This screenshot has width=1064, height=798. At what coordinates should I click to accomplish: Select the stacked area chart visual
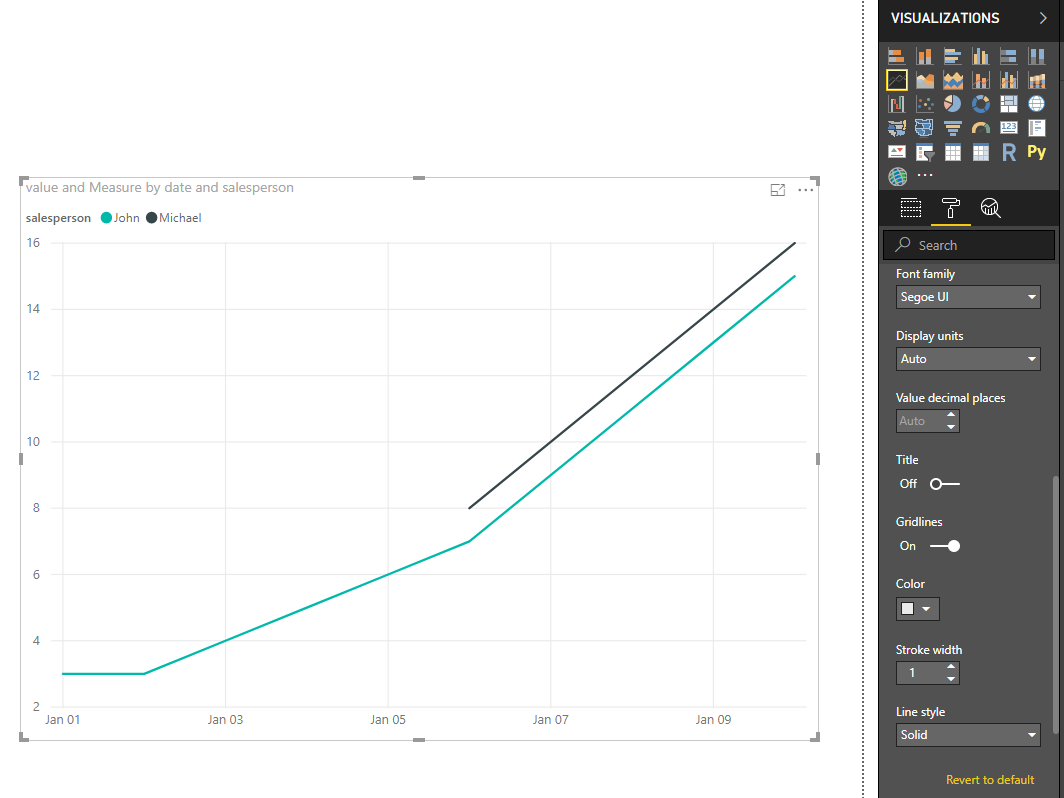953,80
